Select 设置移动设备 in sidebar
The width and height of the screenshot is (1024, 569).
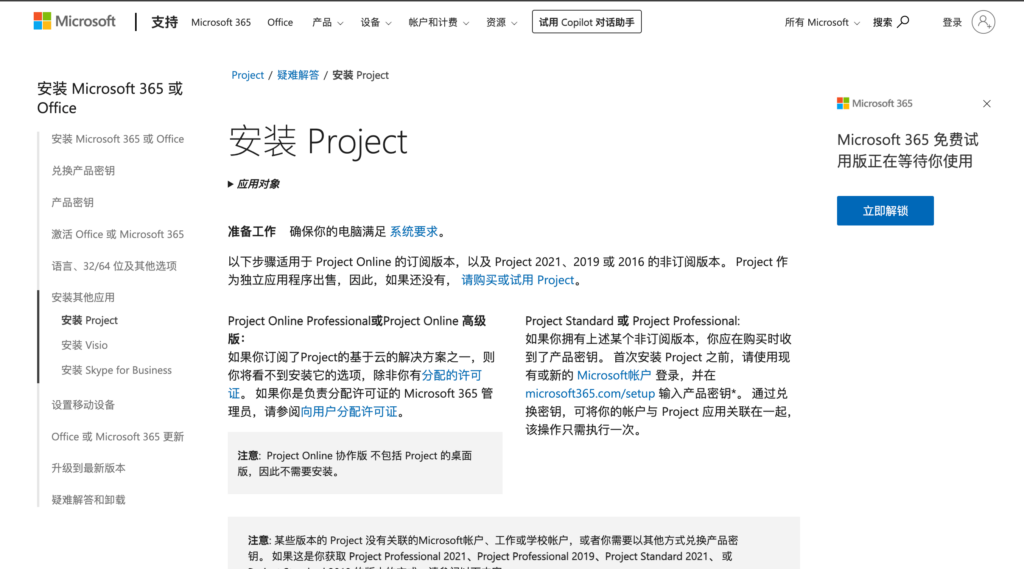pos(83,405)
